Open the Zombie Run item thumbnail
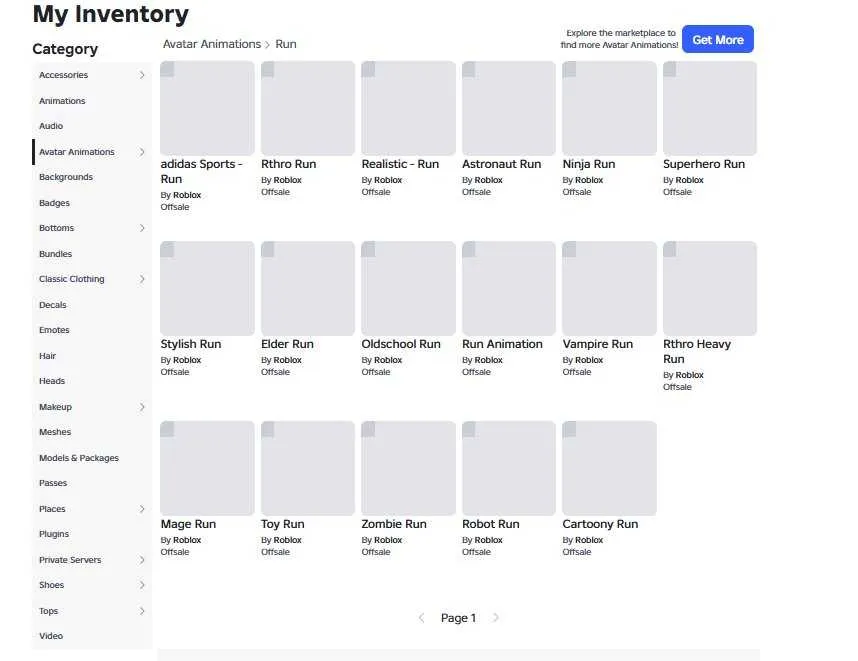 pyautogui.click(x=408, y=468)
